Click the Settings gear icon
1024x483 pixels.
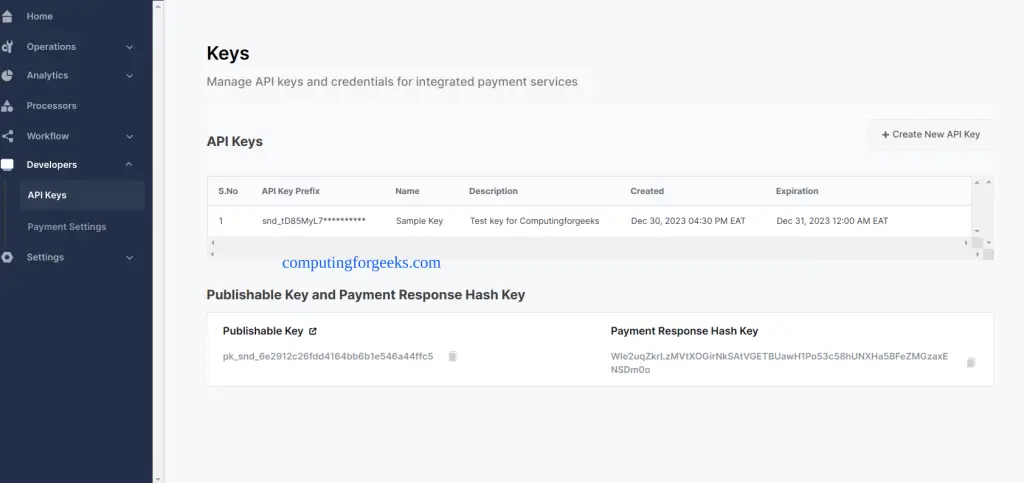click(x=7, y=257)
